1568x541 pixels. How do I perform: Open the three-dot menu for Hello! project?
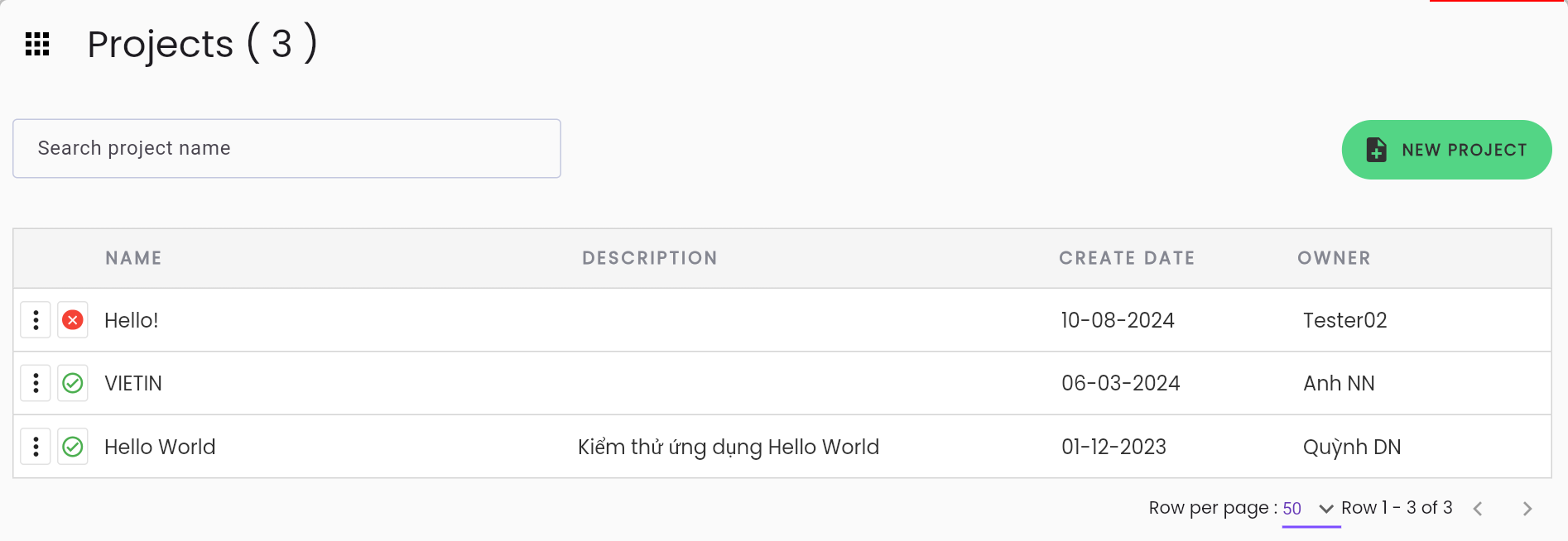[x=36, y=320]
